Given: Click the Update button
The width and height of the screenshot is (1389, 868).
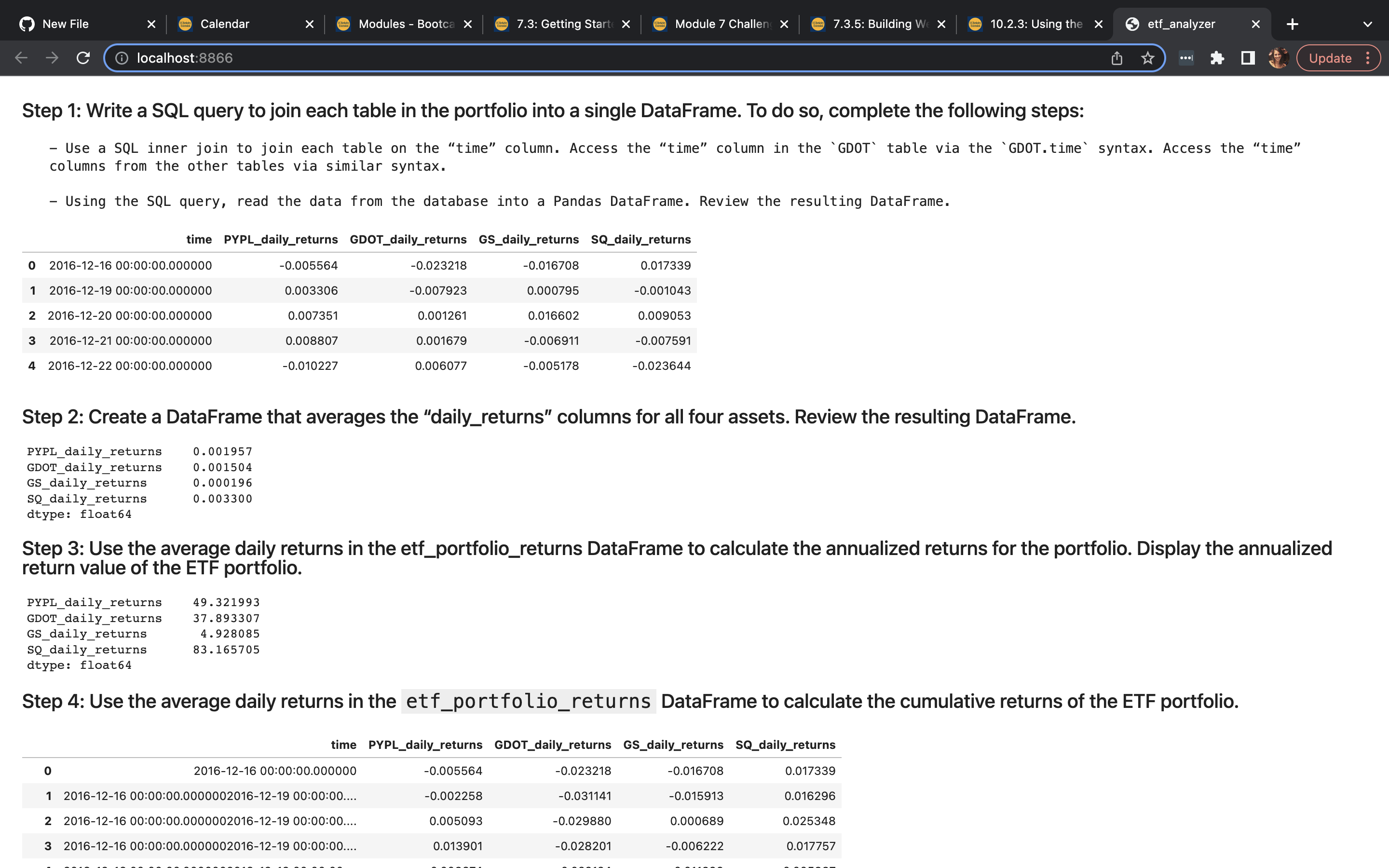Looking at the screenshot, I should [1329, 58].
